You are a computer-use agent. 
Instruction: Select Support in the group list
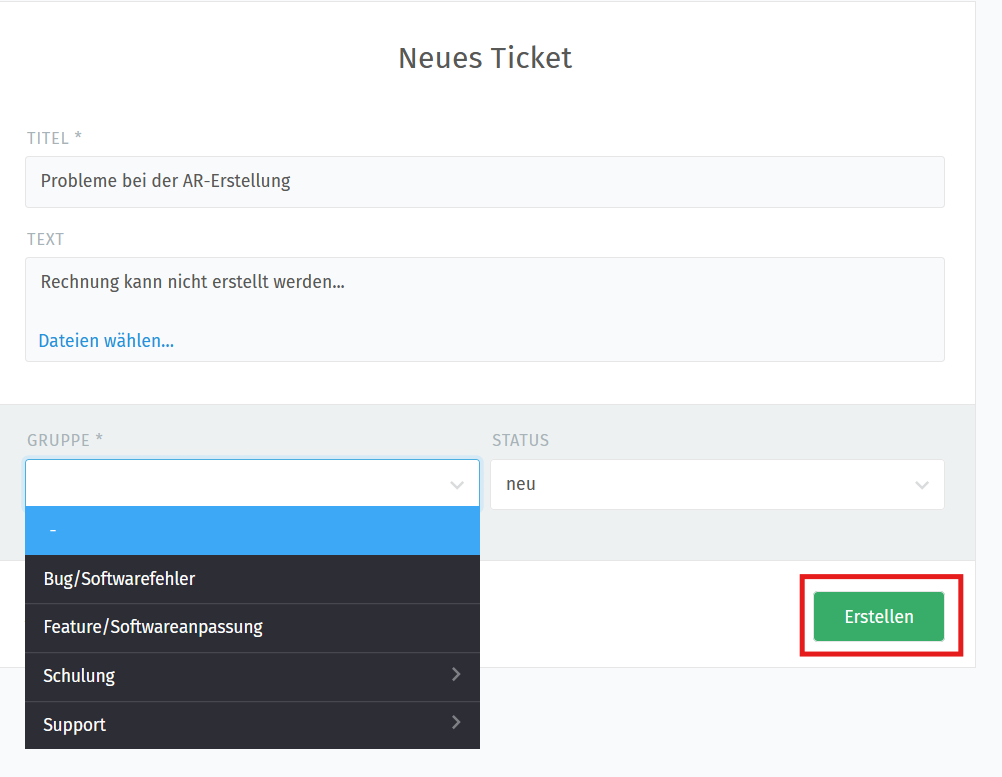[x=252, y=725]
